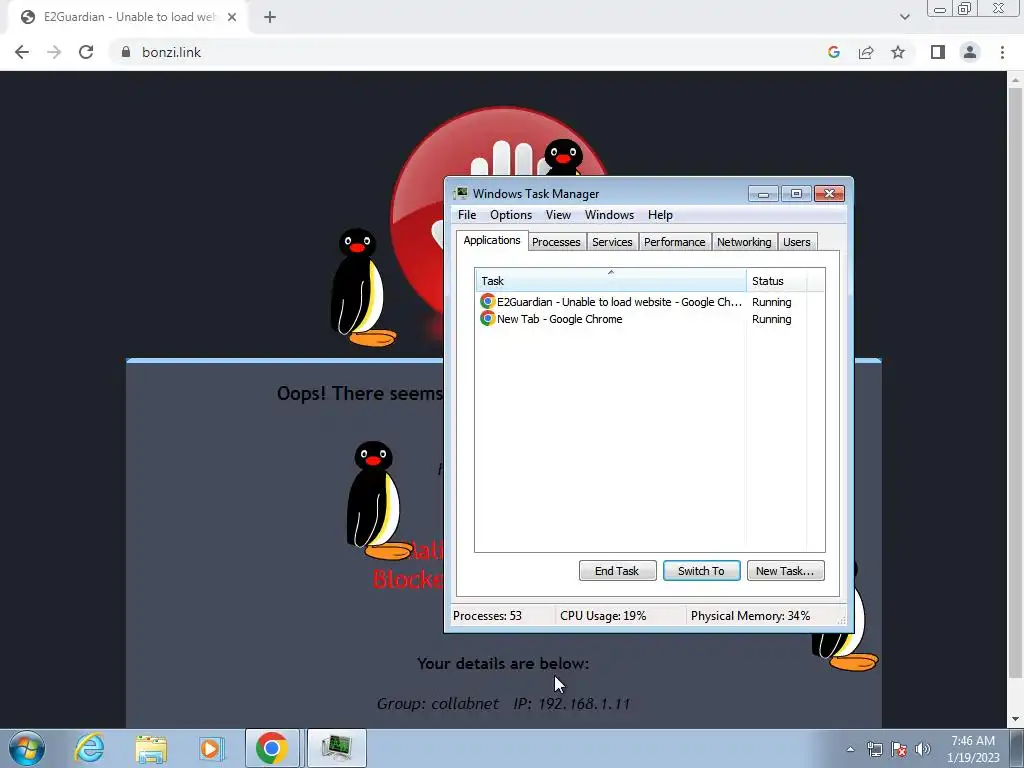Switch to the Users tab
This screenshot has width=1024, height=768.
(x=797, y=242)
